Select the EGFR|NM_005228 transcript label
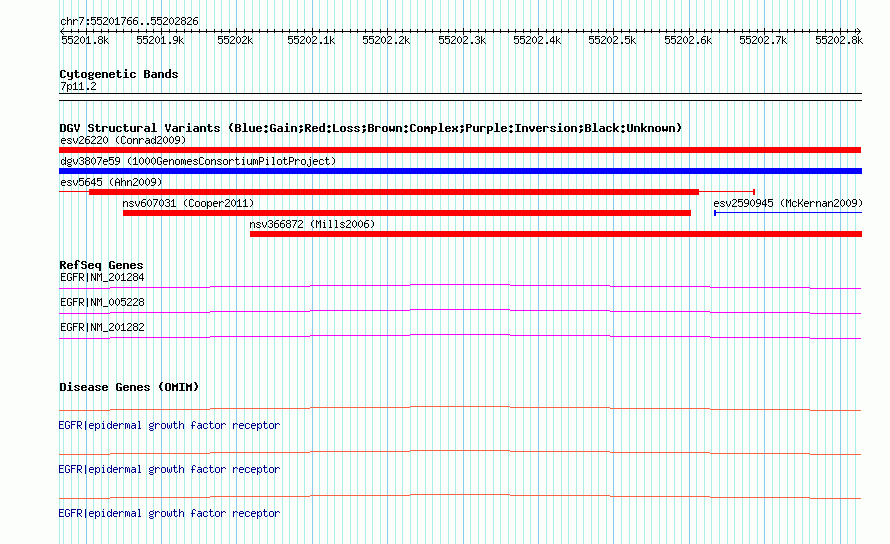Viewport: 890px width, 544px height. [102, 303]
